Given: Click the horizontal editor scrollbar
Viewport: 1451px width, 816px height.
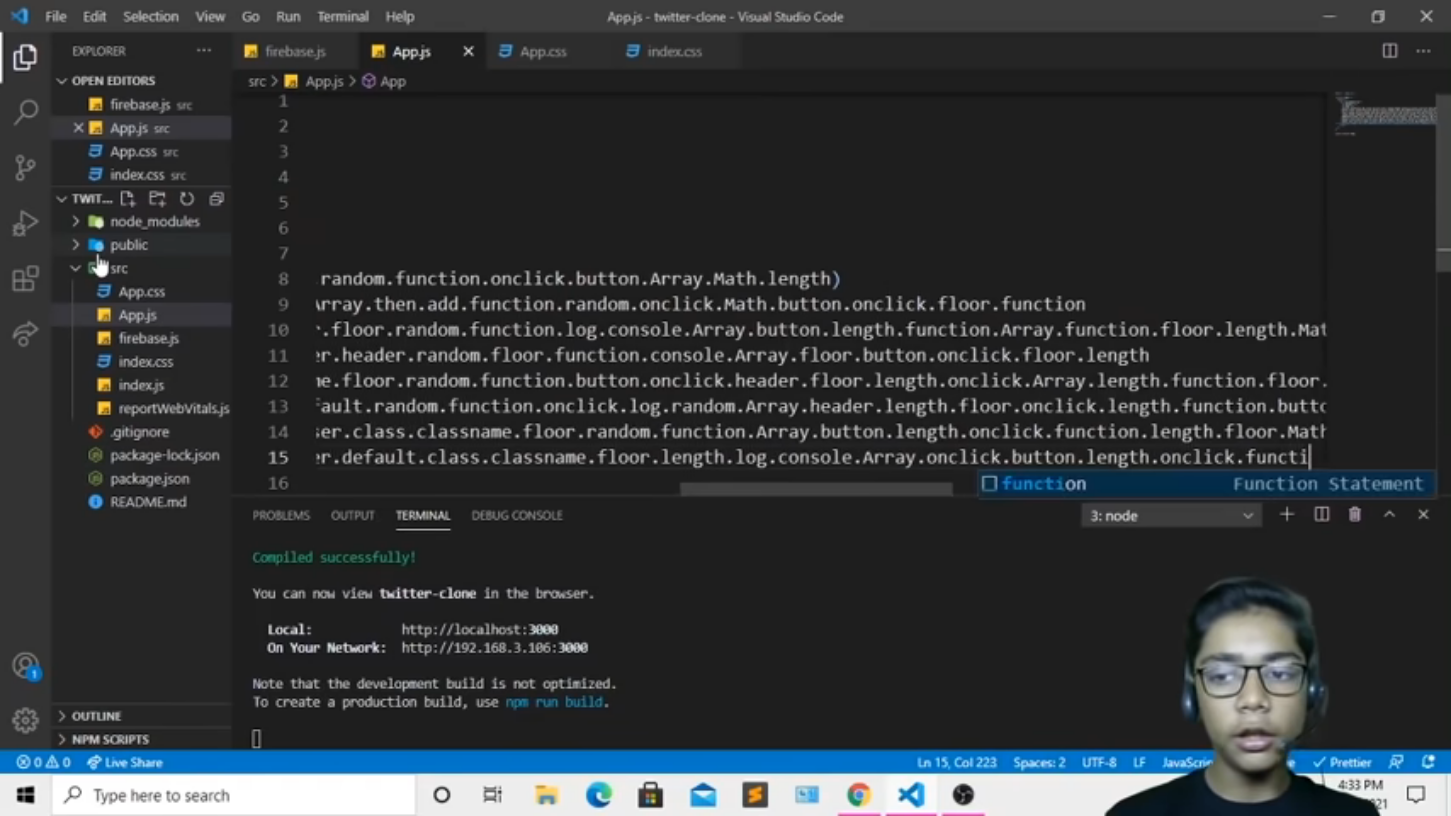Looking at the screenshot, I should (x=816, y=490).
